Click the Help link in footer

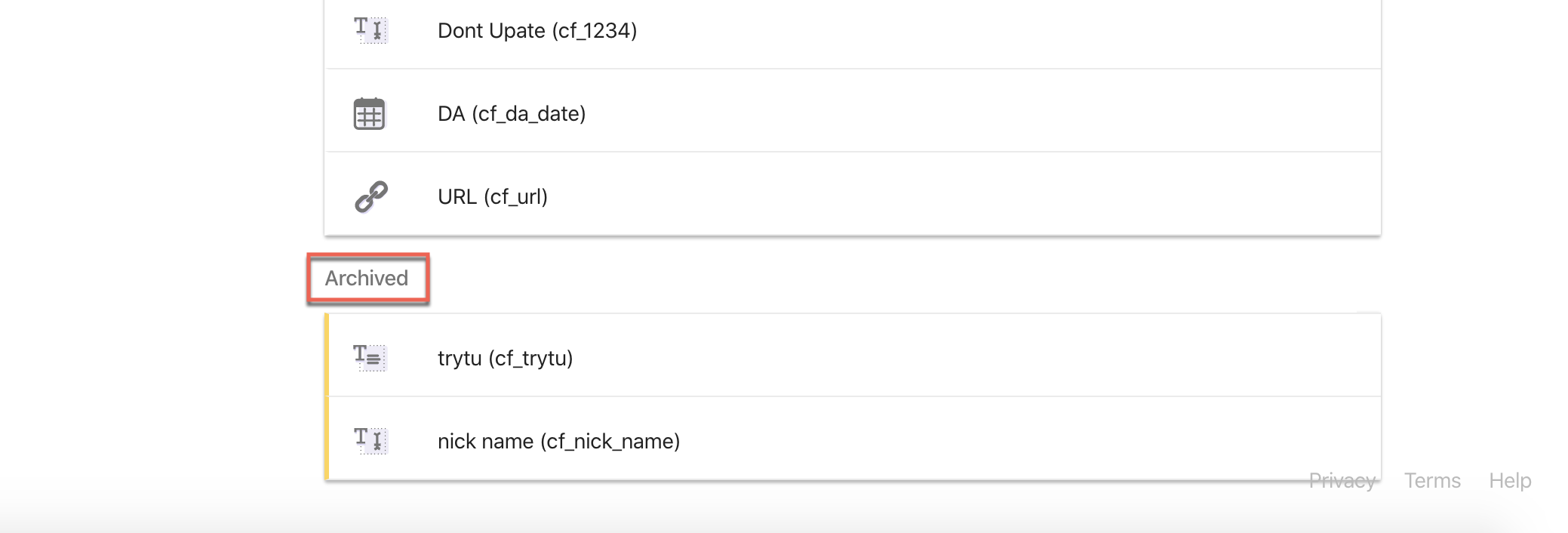click(1509, 481)
